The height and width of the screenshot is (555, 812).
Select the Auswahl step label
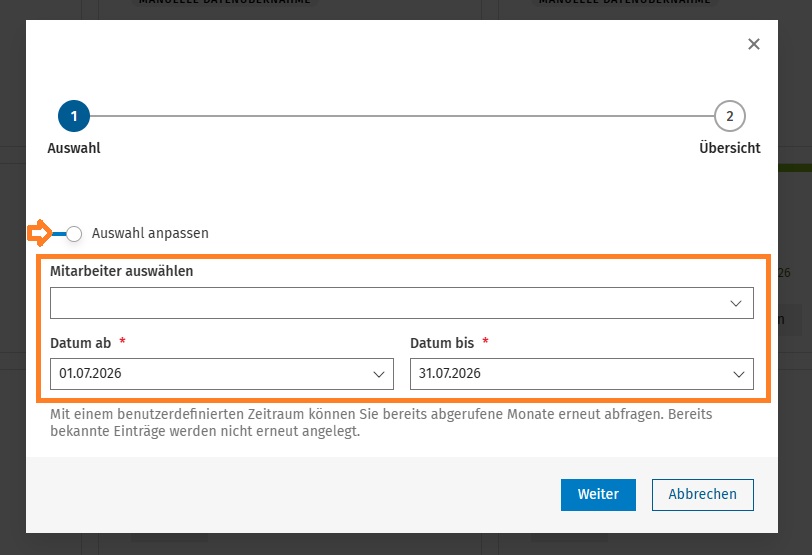pos(74,148)
